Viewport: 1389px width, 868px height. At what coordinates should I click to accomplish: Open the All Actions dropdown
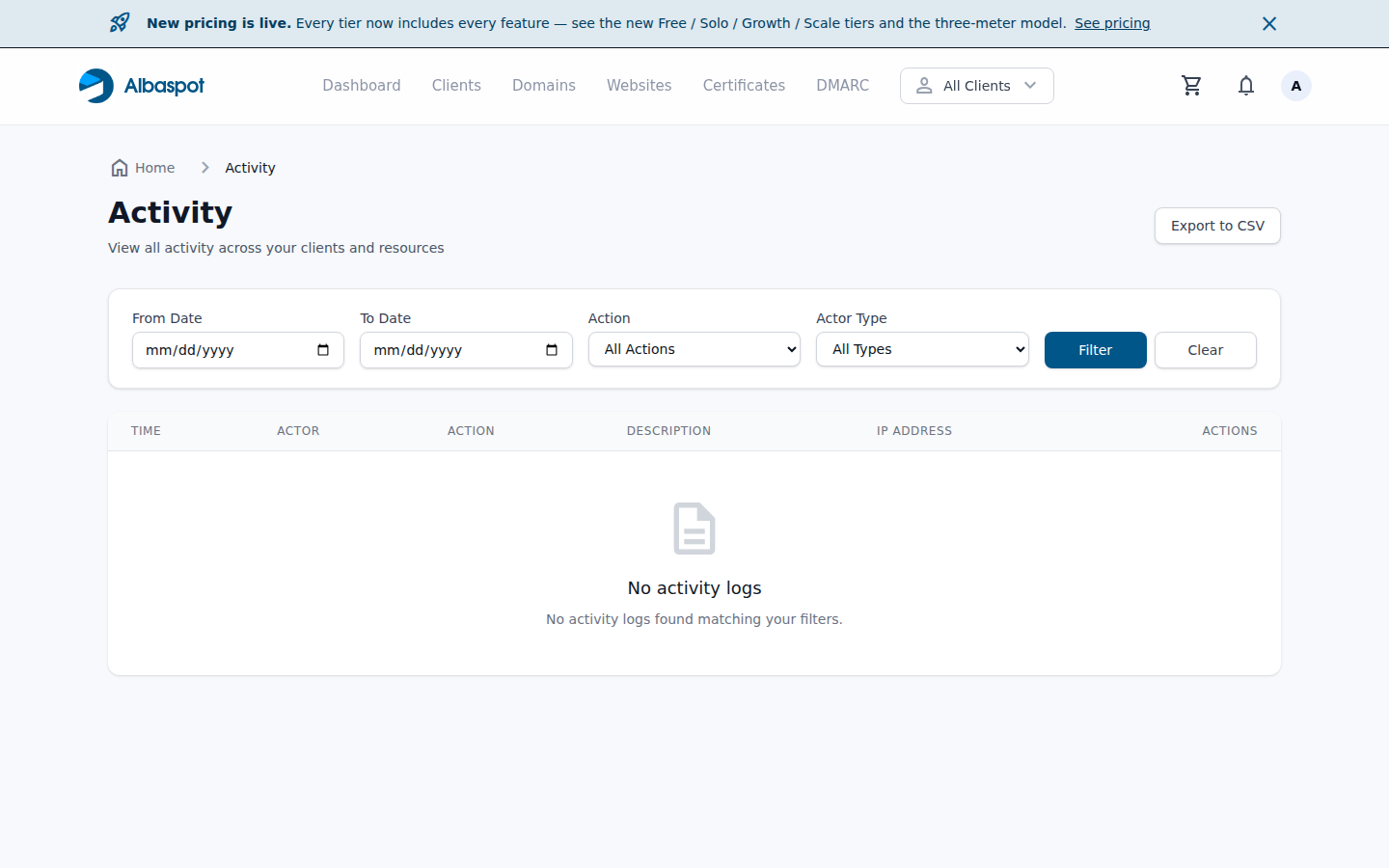coord(694,349)
